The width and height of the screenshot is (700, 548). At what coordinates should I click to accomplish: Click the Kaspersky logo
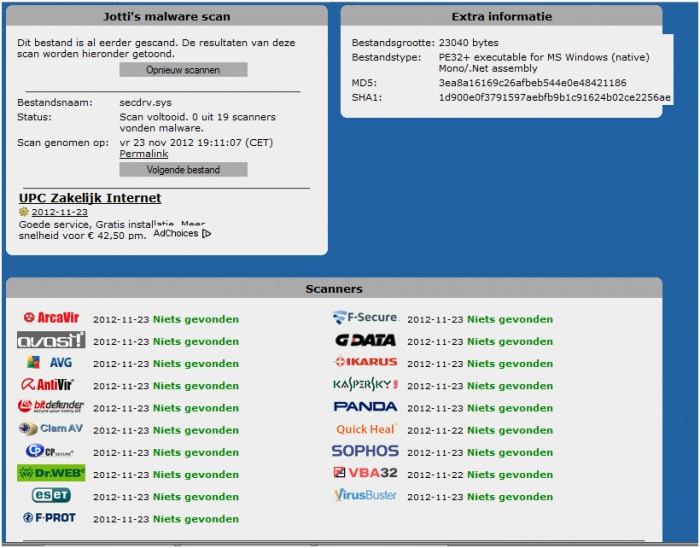(366, 384)
